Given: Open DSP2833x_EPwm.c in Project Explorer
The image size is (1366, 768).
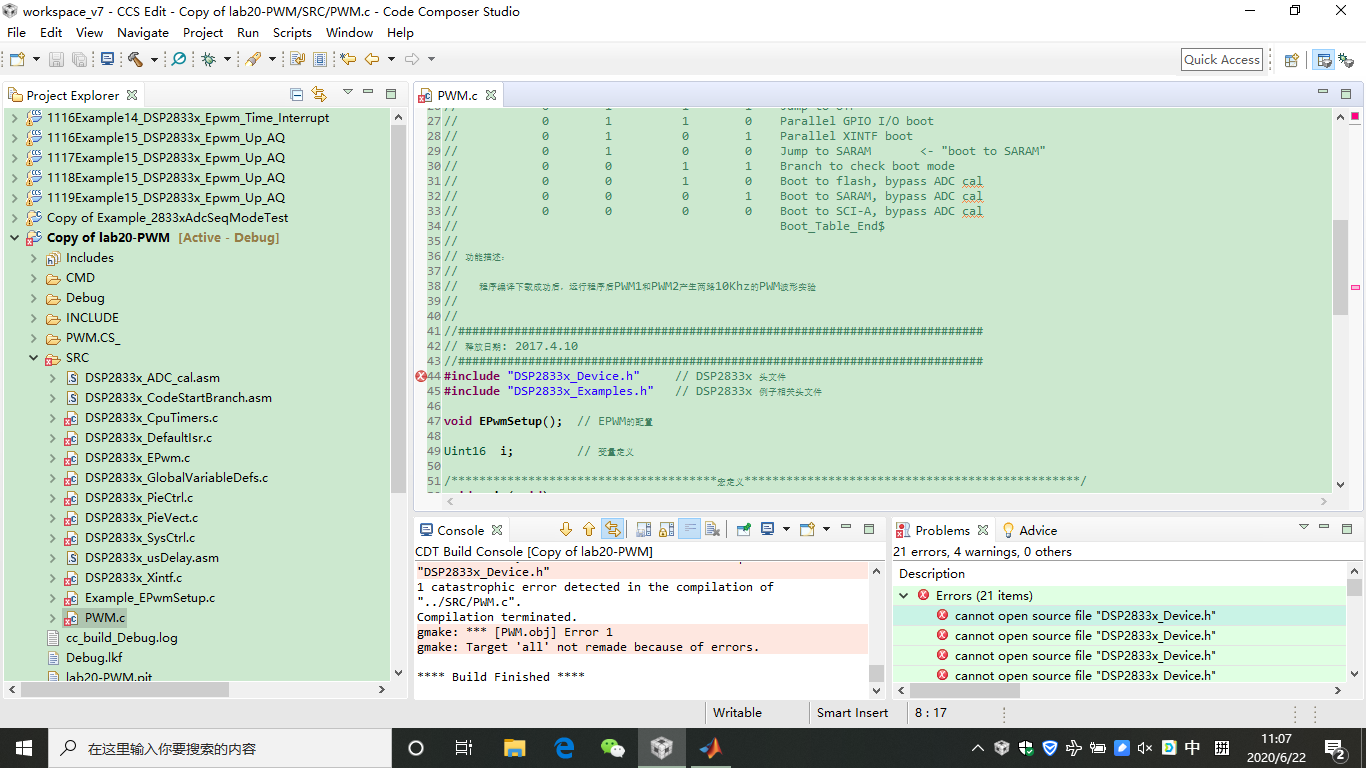Looking at the screenshot, I should (x=137, y=458).
